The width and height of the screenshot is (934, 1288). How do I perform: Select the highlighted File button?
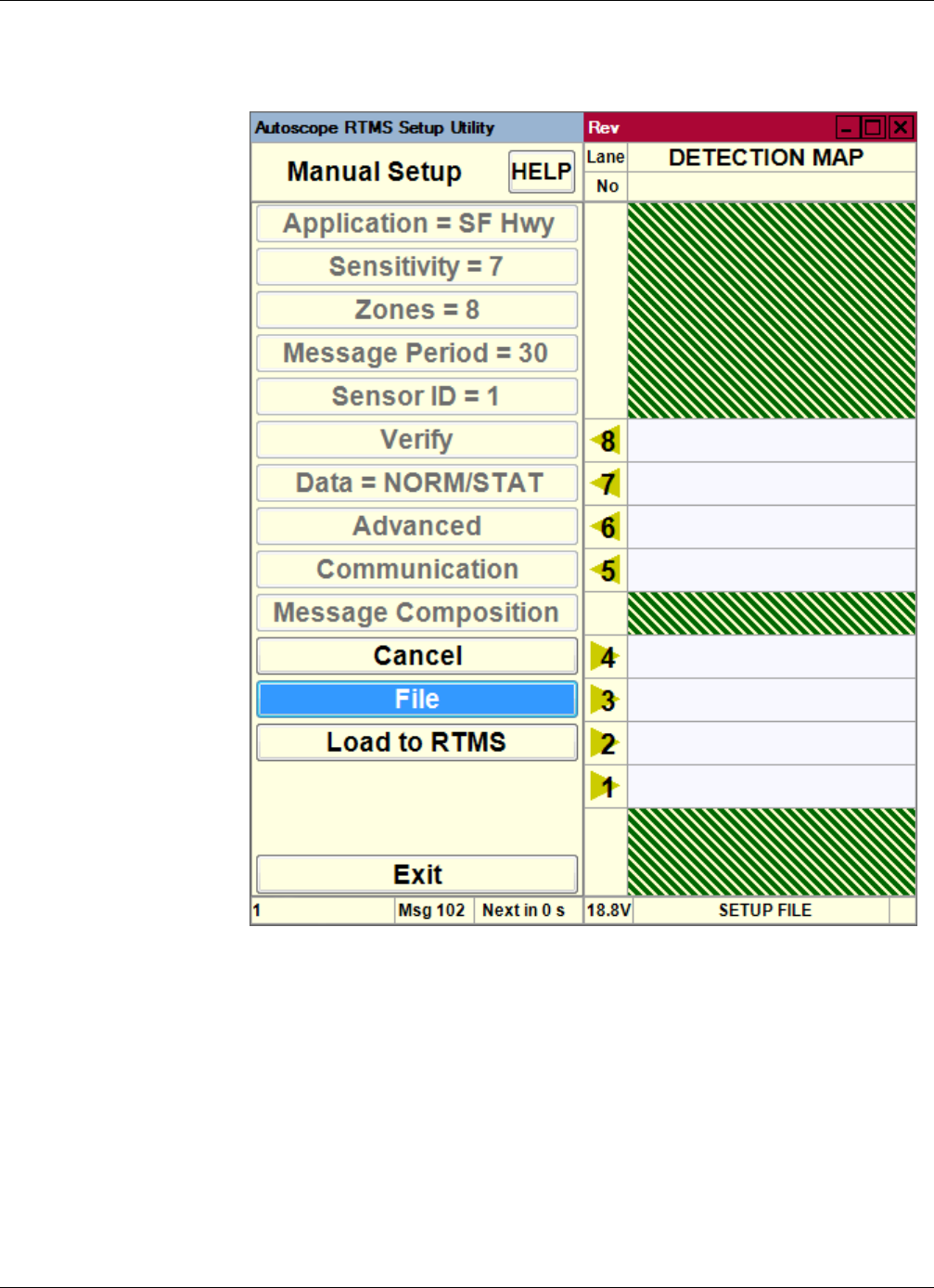pos(417,700)
